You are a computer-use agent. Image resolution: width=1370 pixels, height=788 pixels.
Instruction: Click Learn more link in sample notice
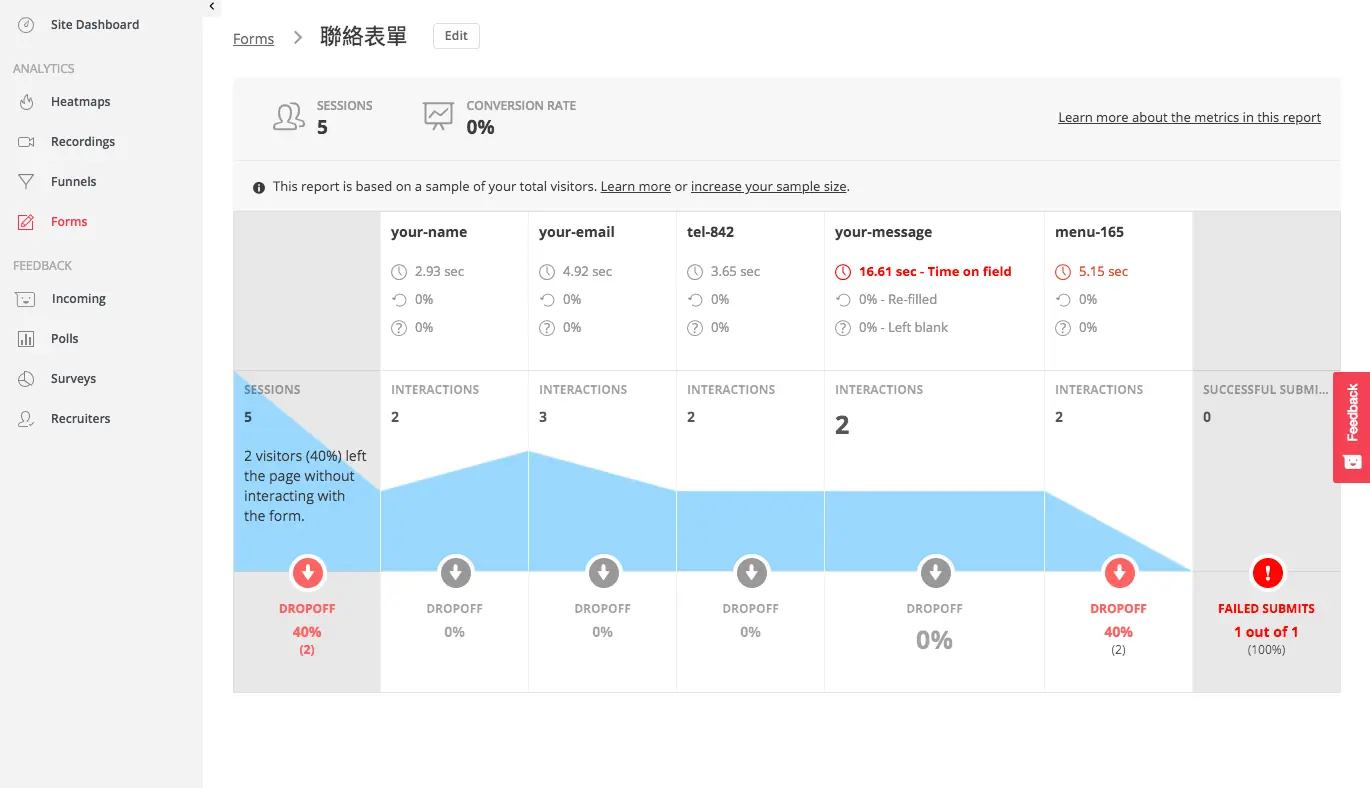coord(636,187)
